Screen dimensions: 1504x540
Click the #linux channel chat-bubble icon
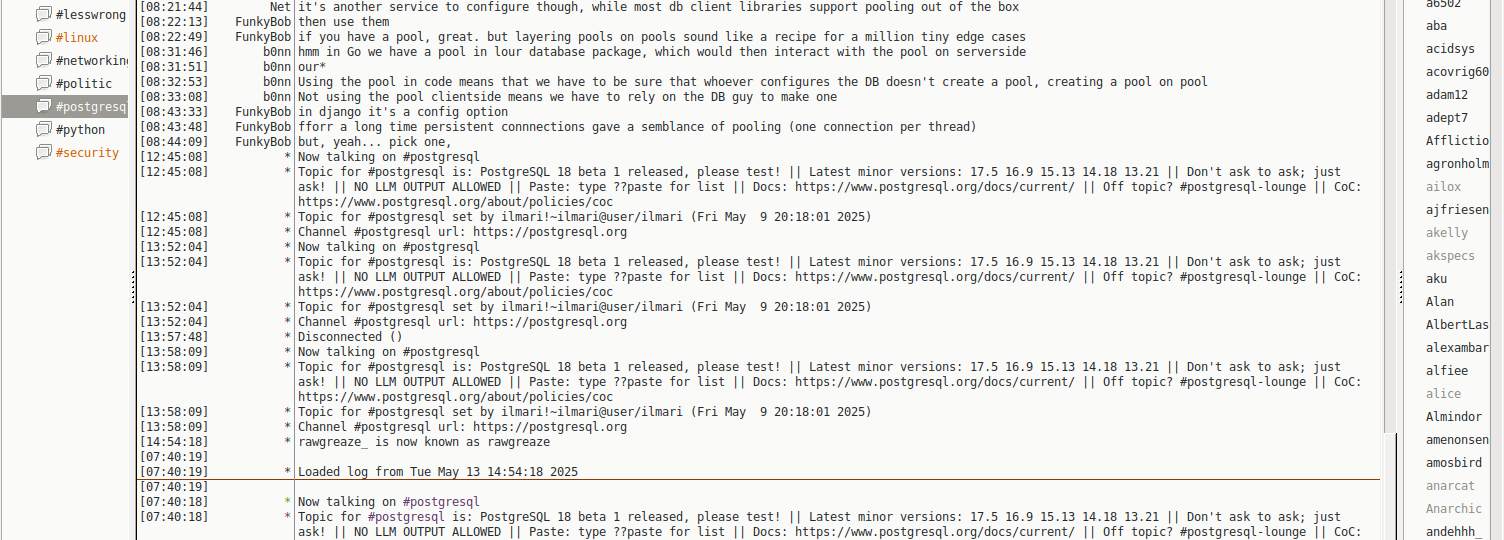click(43, 38)
